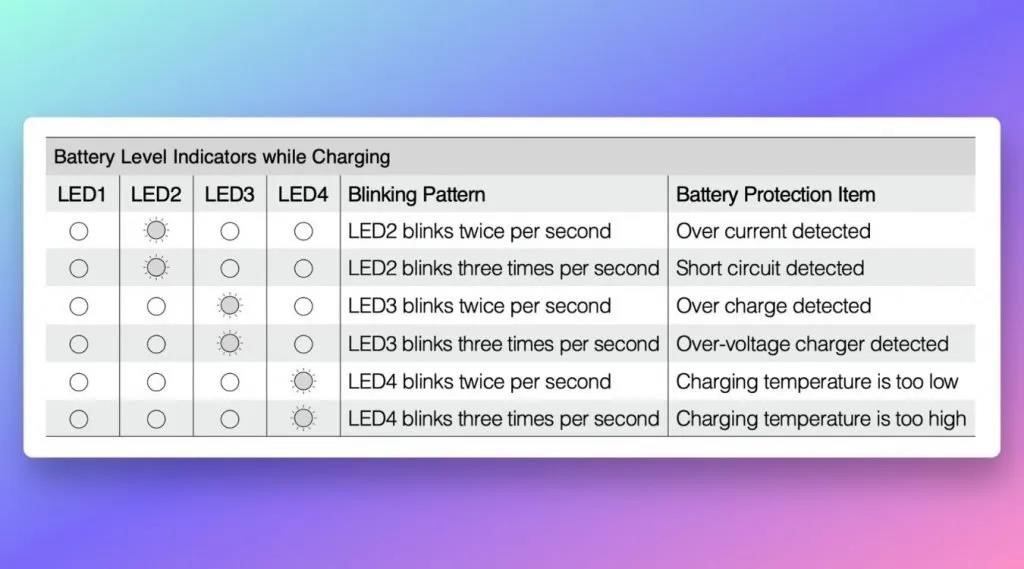
Task: Click 'Over-voltage charger detected' cell
Action: click(812, 344)
